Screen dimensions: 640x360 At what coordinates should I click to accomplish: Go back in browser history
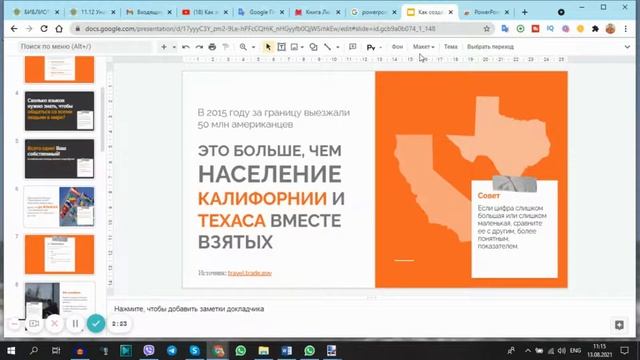[14, 29]
